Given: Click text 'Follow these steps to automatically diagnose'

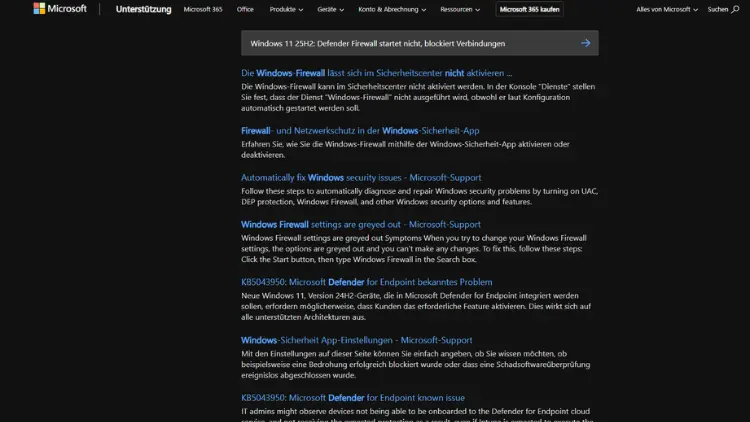Looking at the screenshot, I should point(419,196).
